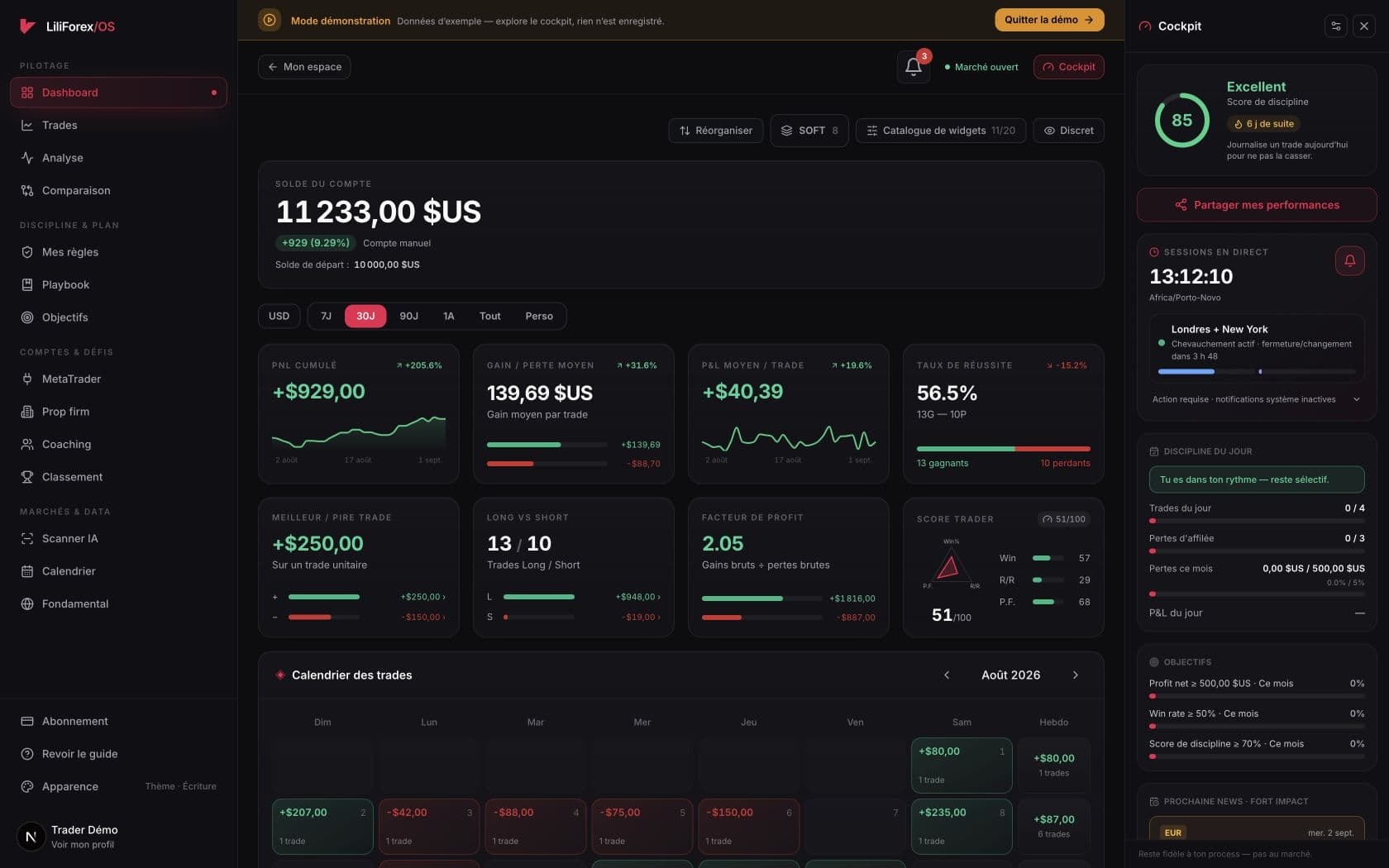This screenshot has width=1389, height=868.
Task: Open the Analyse sidebar item
Action: click(x=118, y=158)
